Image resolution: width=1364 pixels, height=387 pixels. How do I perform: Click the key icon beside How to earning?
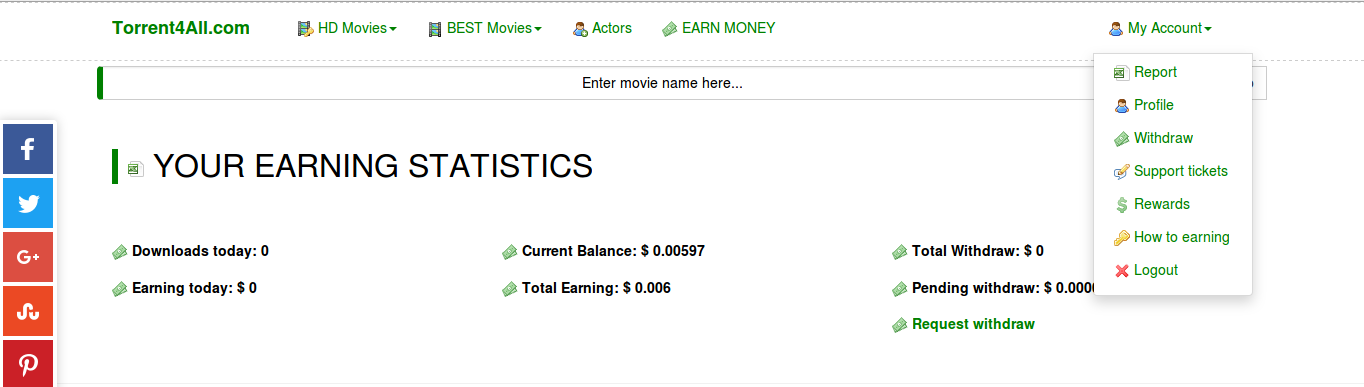pyautogui.click(x=1122, y=238)
